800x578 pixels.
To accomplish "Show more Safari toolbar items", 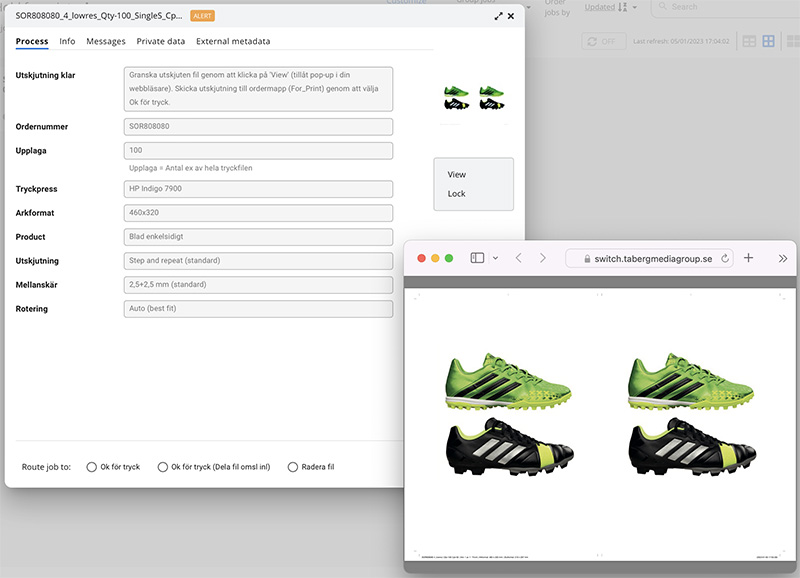I will click(782, 258).
